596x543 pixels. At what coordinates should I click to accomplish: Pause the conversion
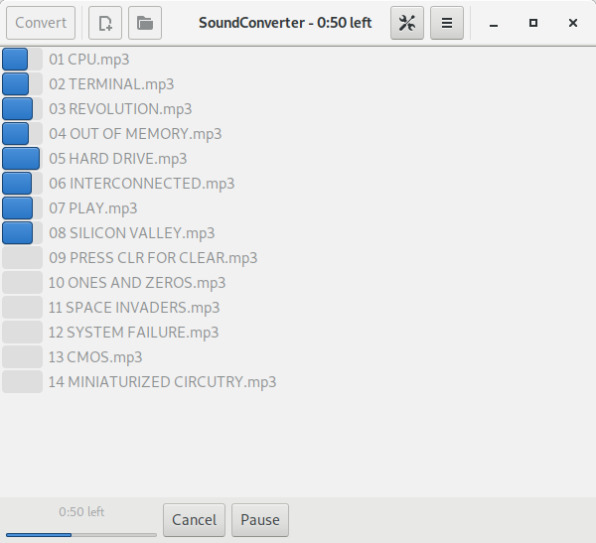[x=260, y=520]
